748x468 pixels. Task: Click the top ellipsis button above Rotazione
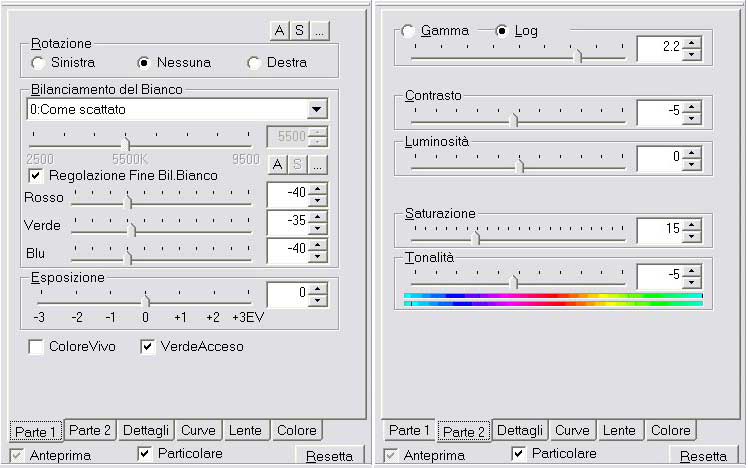point(319,30)
